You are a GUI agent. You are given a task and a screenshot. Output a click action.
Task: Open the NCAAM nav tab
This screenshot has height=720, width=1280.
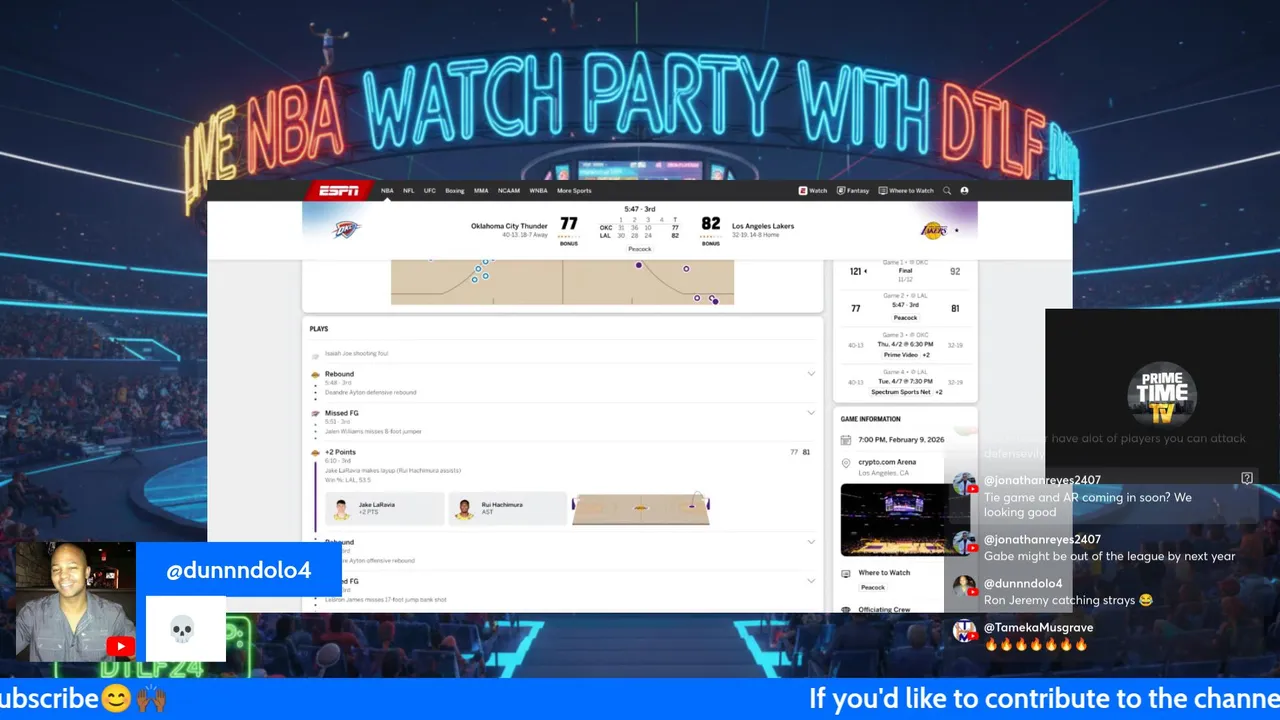509,191
